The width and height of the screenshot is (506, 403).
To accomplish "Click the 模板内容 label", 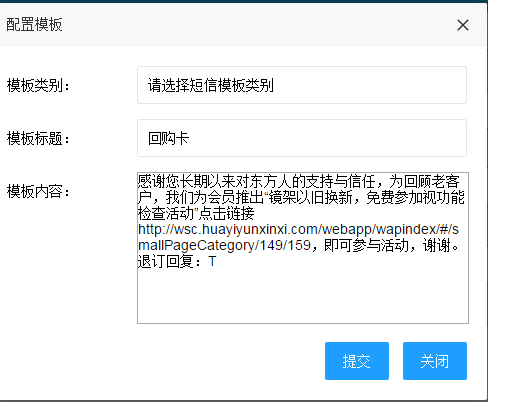I will [x=38, y=191].
